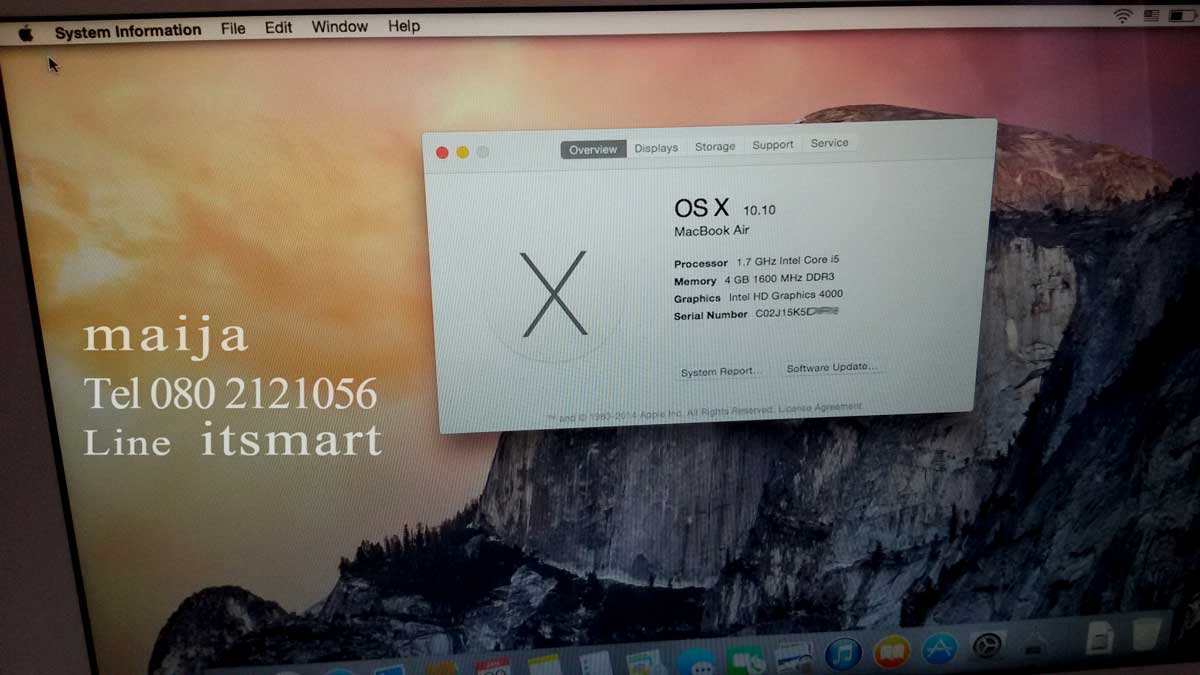Click the '1.7 GHz Intel Core i5' text
Image resolution: width=1200 pixels, height=675 pixels.
[788, 261]
